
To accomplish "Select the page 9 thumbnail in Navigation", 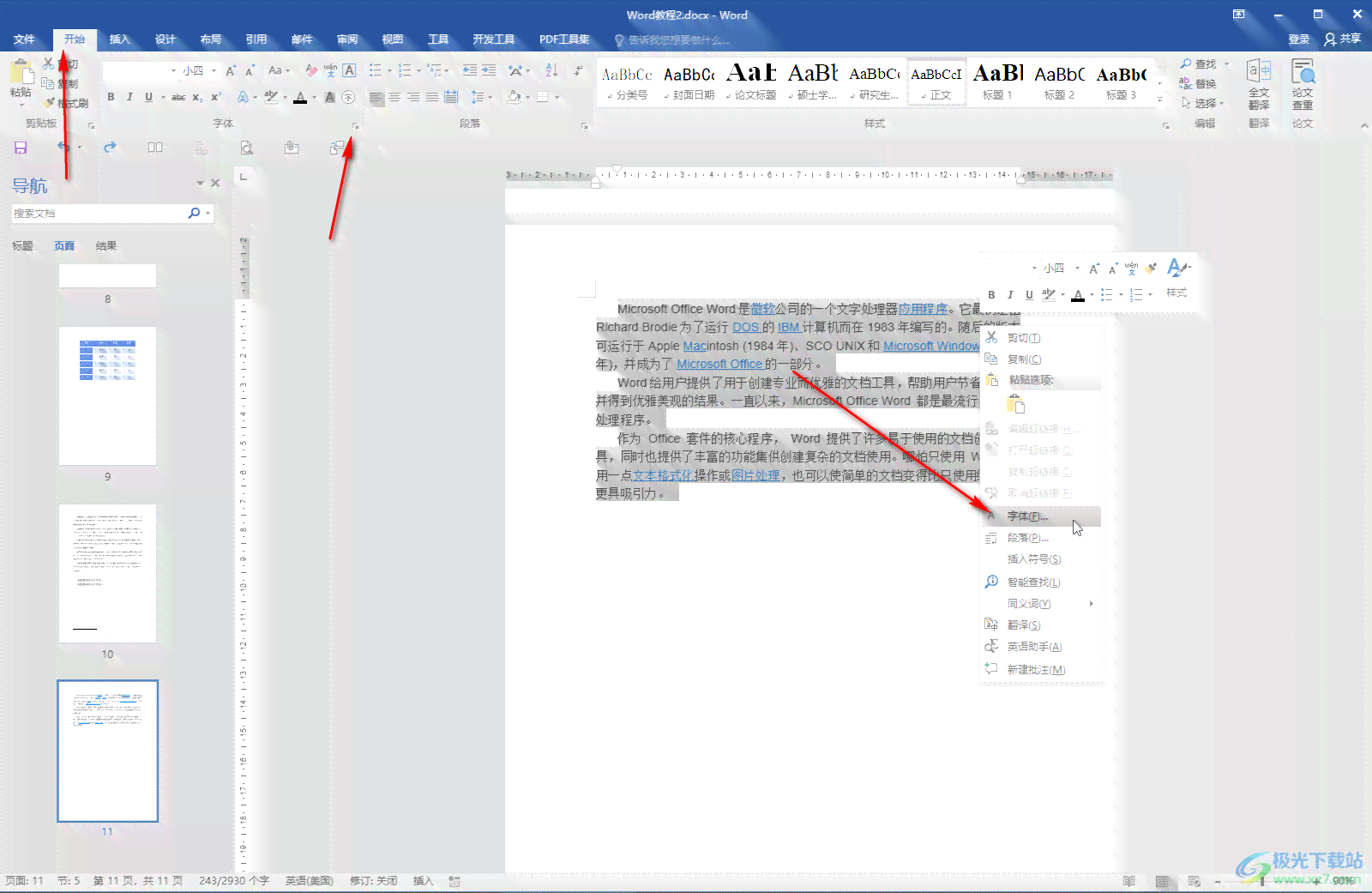I will pos(108,395).
